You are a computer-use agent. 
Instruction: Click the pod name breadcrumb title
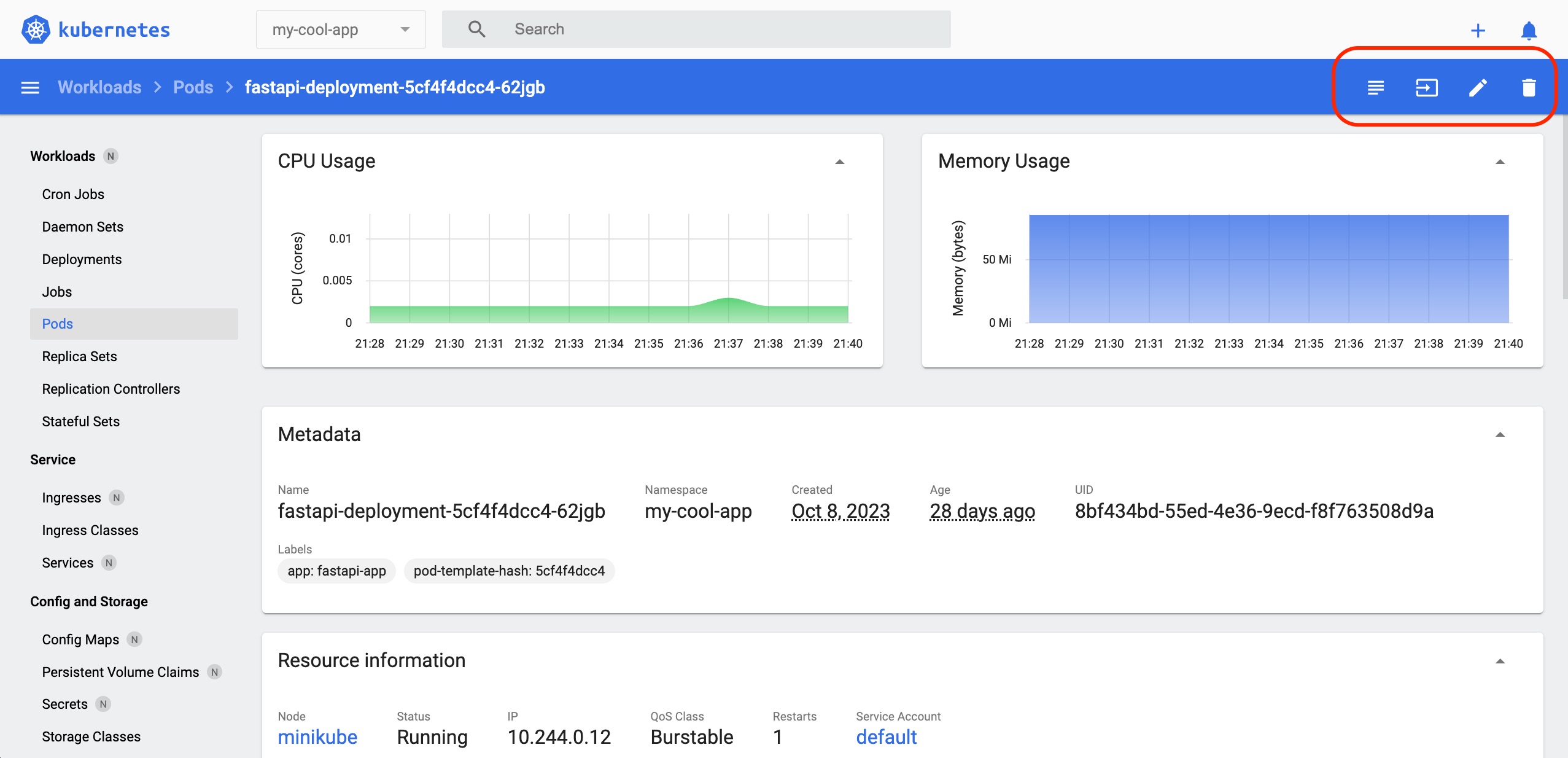click(395, 87)
